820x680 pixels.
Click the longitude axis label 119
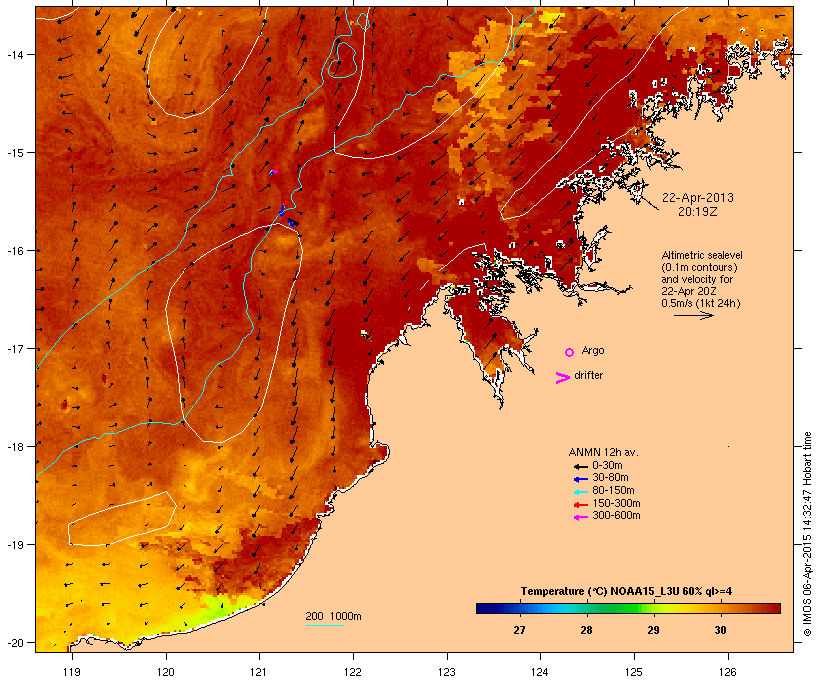pyautogui.click(x=72, y=672)
